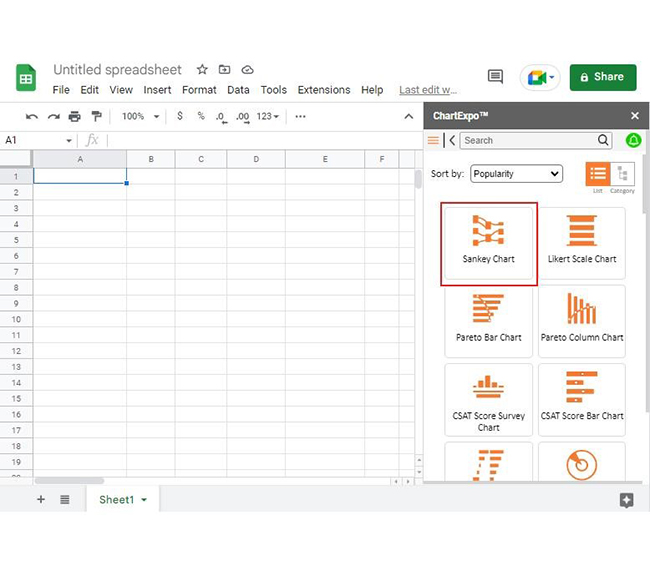This screenshot has width=650, height=576.
Task: Click the search magnifier icon in ChartExpo
Action: coord(603,140)
